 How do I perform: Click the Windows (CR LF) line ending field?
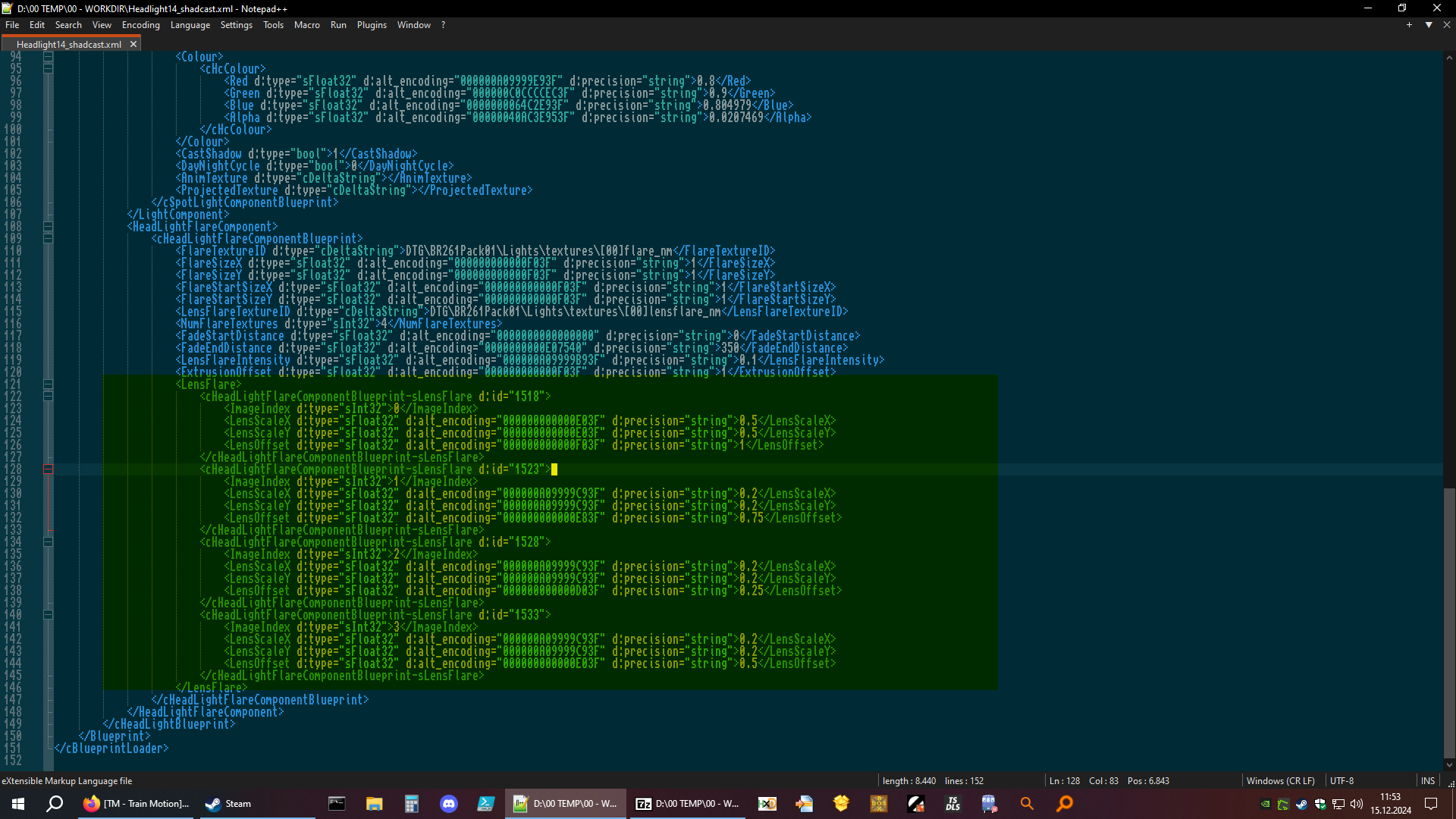[x=1280, y=781]
